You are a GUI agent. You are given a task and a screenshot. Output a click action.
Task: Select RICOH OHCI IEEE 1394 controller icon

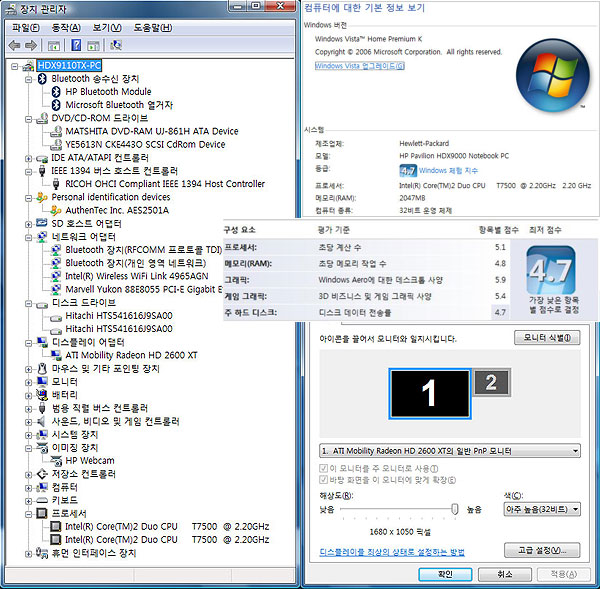click(56, 184)
